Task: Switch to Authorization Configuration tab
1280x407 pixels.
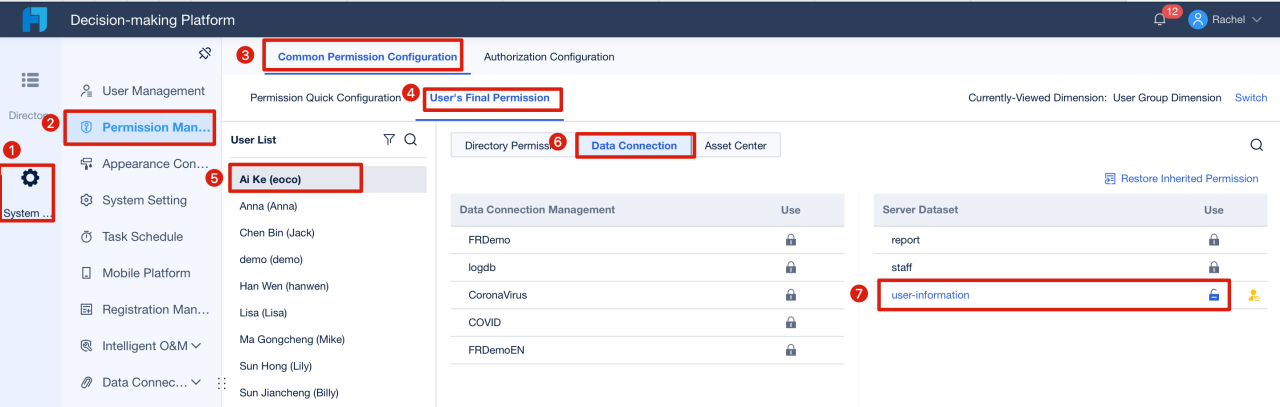Action: (x=549, y=57)
